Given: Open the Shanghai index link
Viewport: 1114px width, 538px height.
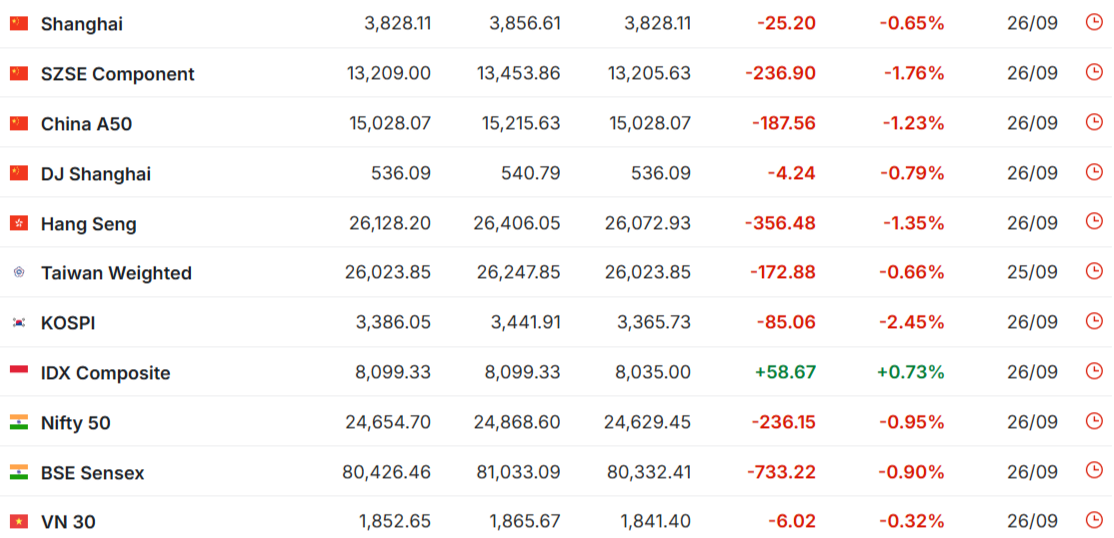Looking at the screenshot, I should 82,24.
